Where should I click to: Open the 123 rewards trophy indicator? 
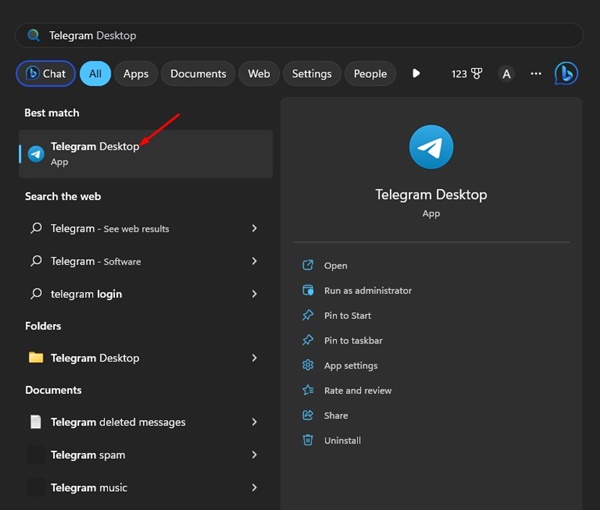coord(467,73)
